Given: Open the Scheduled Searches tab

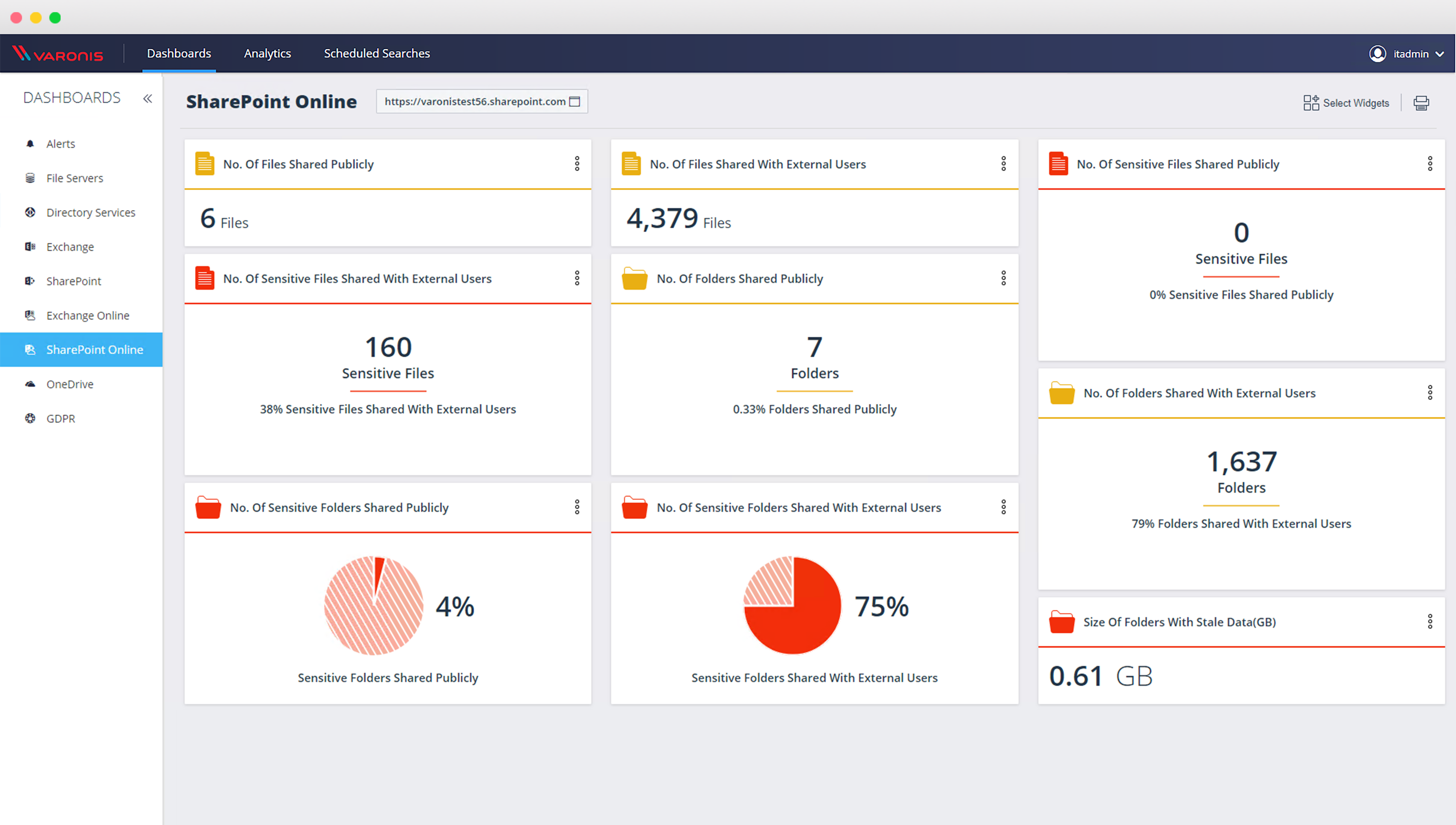Looking at the screenshot, I should 377,53.
